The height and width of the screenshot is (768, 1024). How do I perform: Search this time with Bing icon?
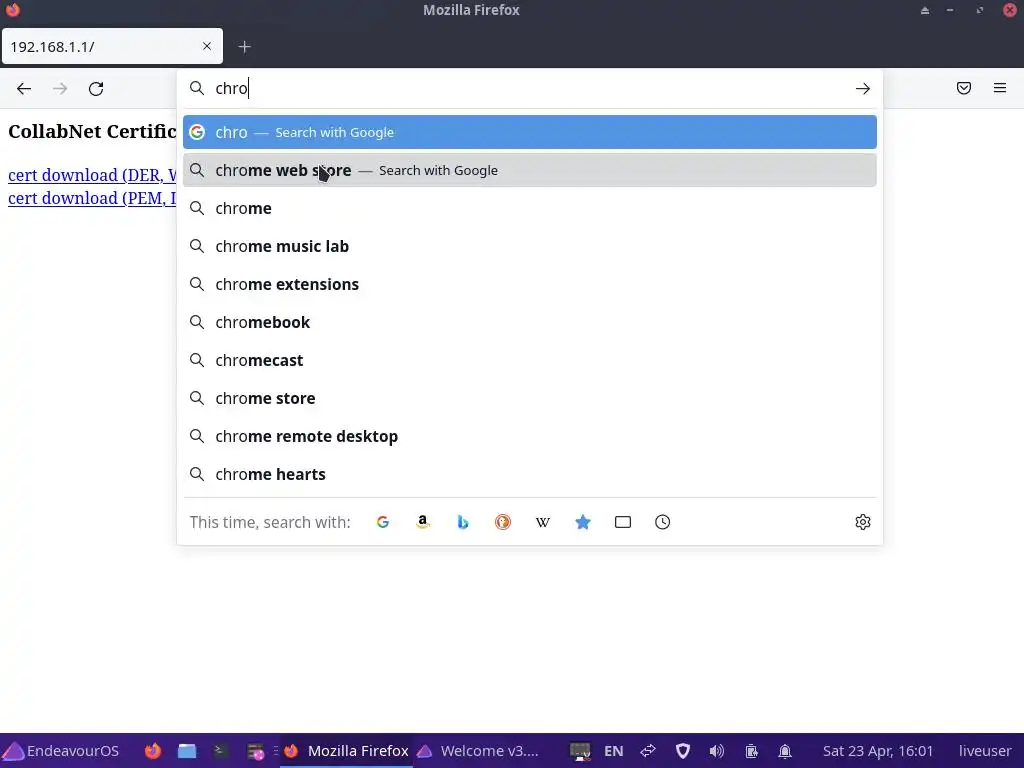click(462, 522)
